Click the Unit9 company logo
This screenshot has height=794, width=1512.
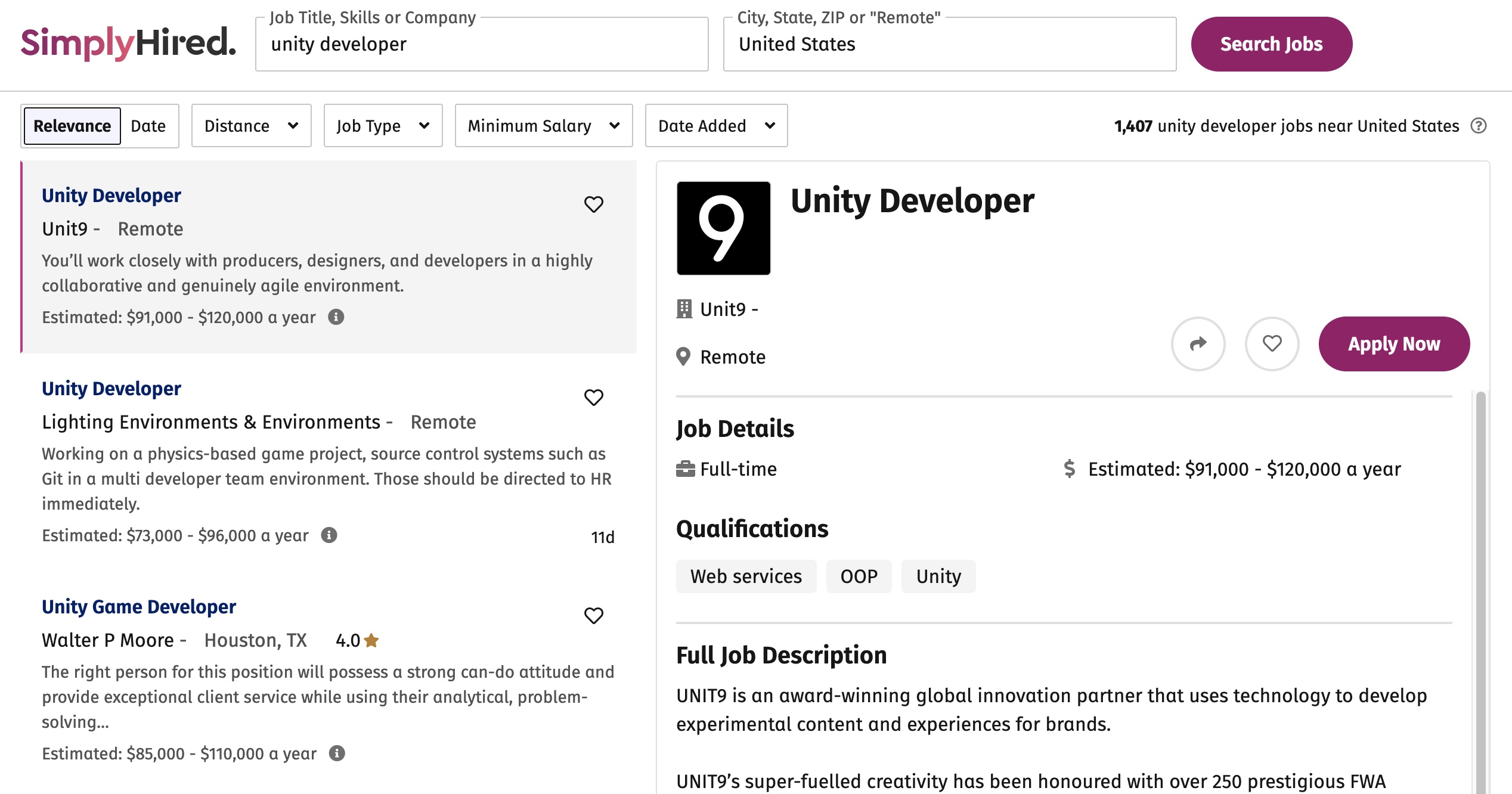click(723, 227)
